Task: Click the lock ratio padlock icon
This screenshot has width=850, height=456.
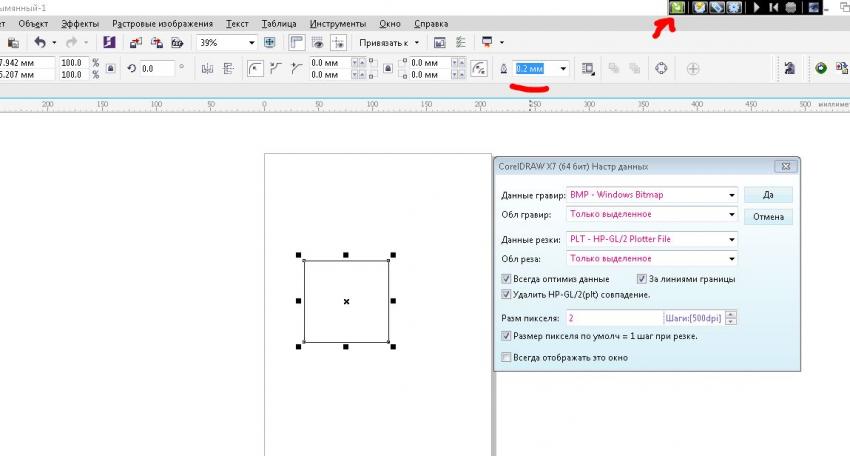Action: pos(110,69)
